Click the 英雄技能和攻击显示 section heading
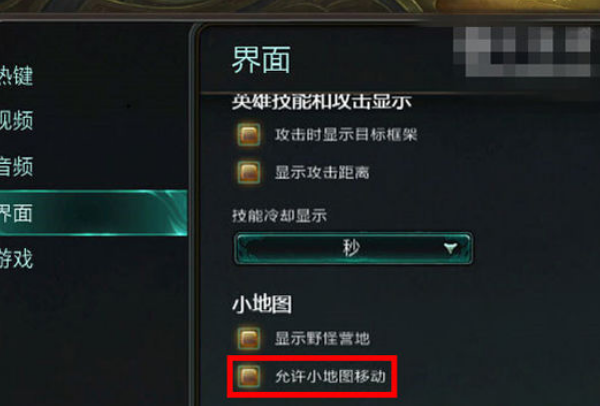 (321, 102)
